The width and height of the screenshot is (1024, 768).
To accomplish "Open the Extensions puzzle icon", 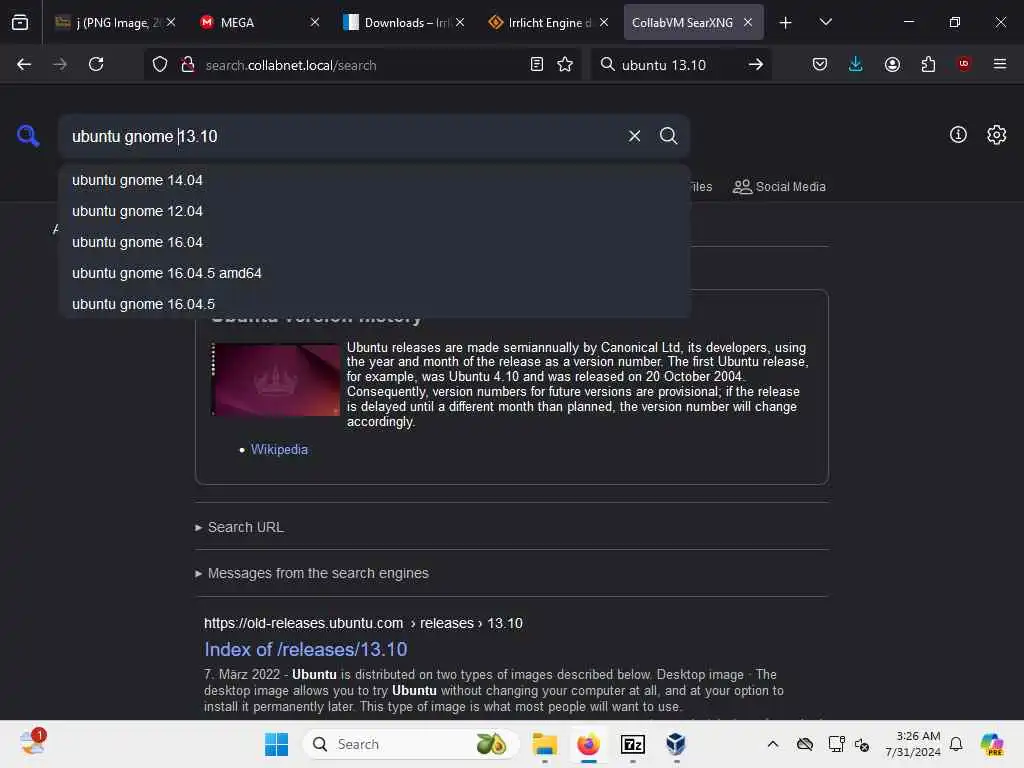I will (928, 64).
